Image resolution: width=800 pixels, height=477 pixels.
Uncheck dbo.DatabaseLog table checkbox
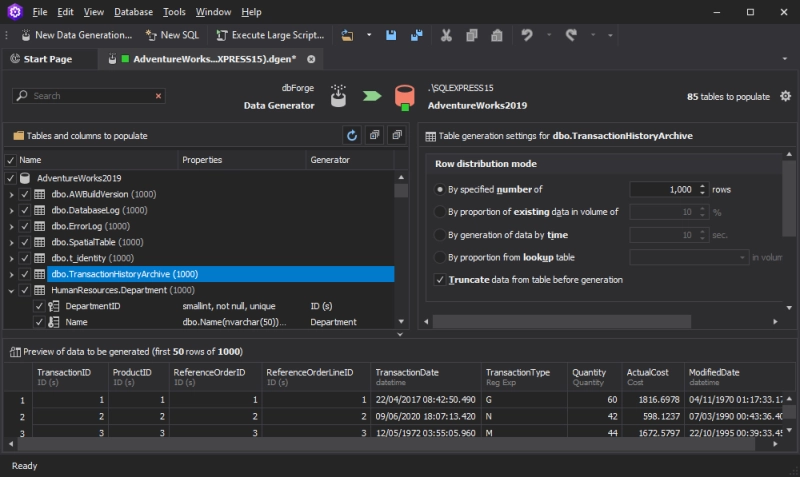[x=24, y=210]
